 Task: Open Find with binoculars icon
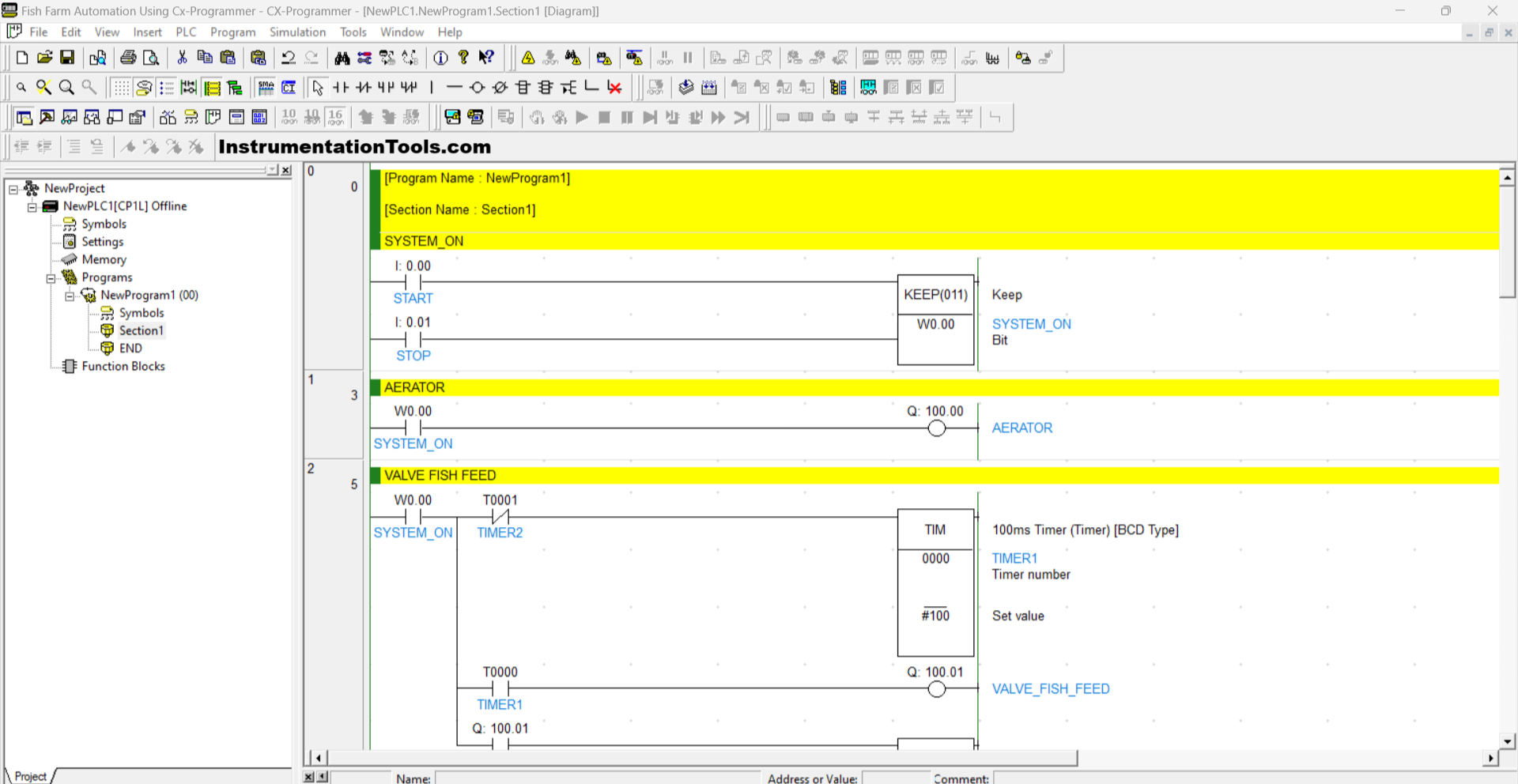(x=342, y=58)
